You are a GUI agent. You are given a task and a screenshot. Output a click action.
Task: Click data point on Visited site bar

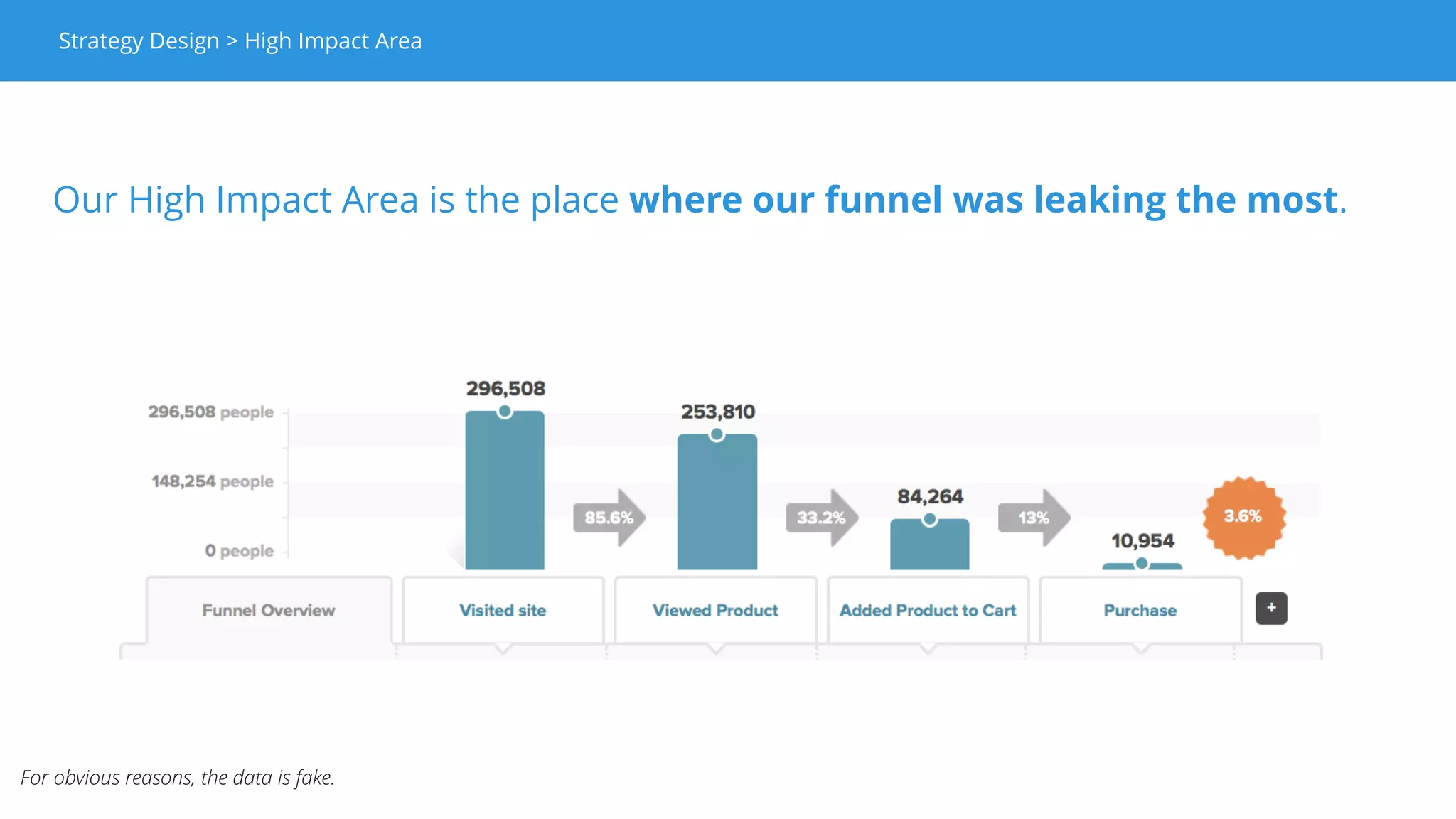click(x=505, y=412)
